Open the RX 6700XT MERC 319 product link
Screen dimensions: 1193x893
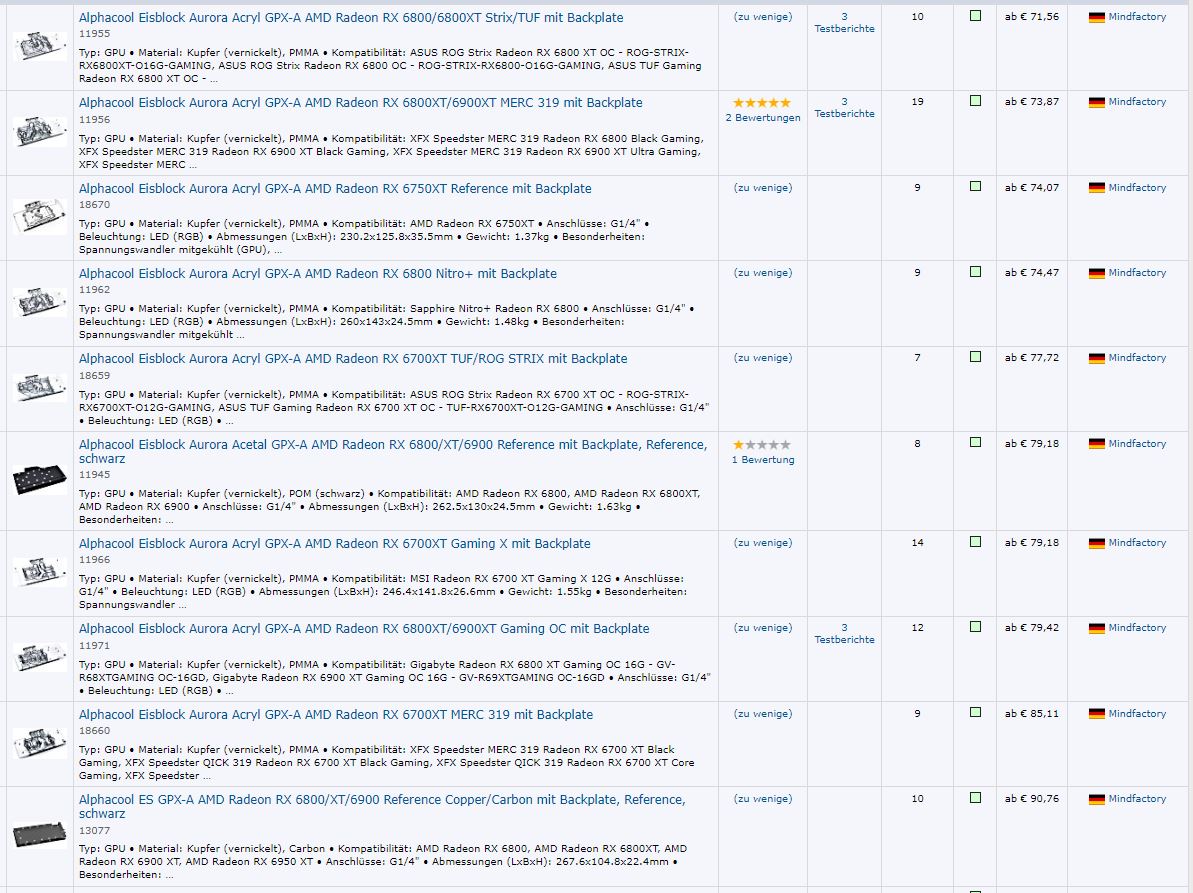[x=336, y=715]
